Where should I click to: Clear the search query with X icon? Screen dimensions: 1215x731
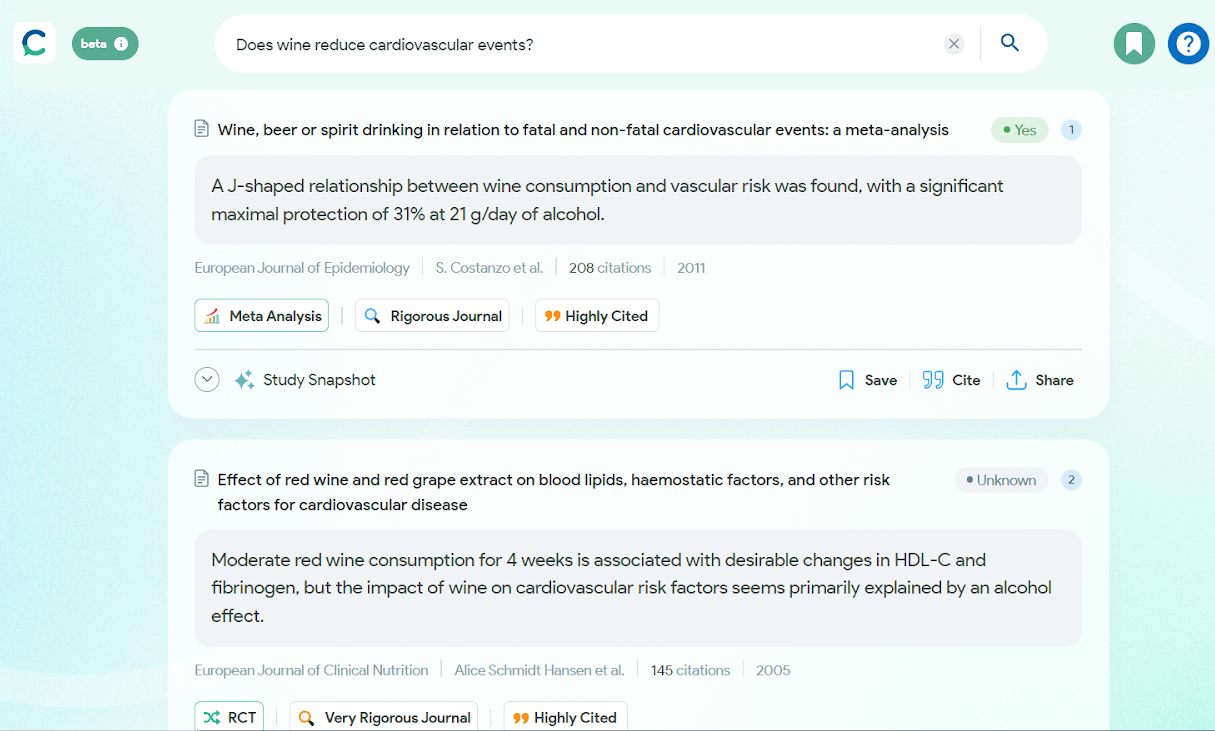pyautogui.click(x=954, y=44)
